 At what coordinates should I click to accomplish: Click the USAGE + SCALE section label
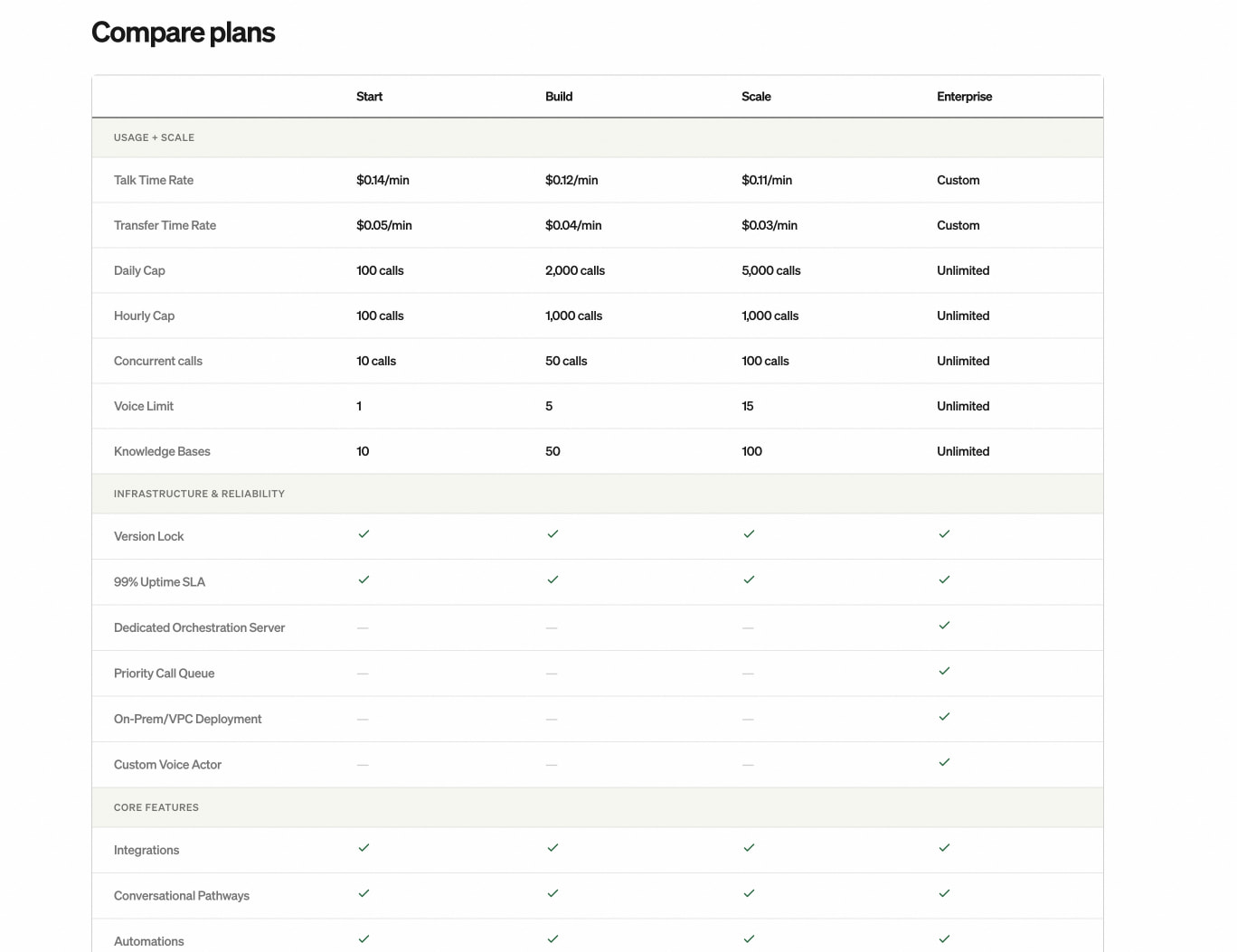point(154,137)
